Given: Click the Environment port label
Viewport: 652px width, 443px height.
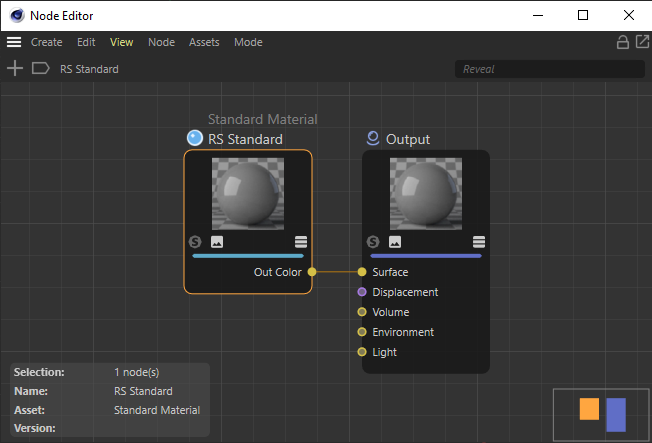Looking at the screenshot, I should (x=403, y=332).
